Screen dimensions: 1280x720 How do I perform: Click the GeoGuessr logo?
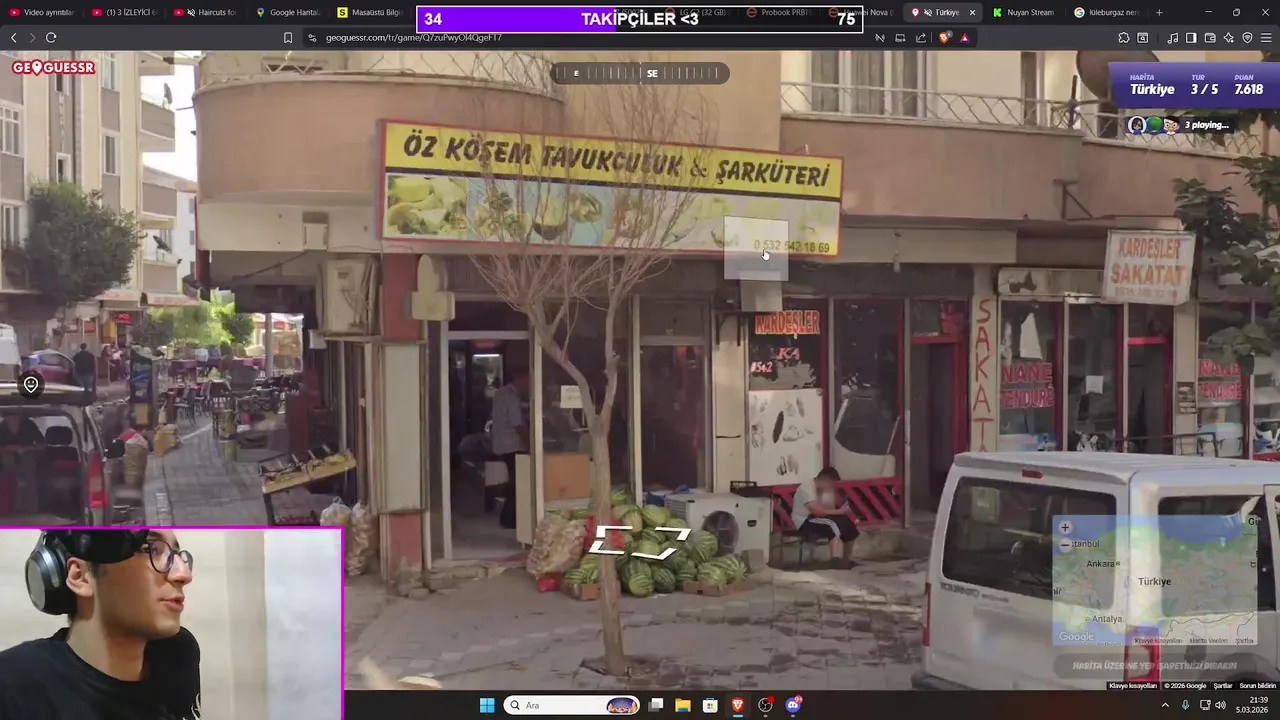coord(53,68)
